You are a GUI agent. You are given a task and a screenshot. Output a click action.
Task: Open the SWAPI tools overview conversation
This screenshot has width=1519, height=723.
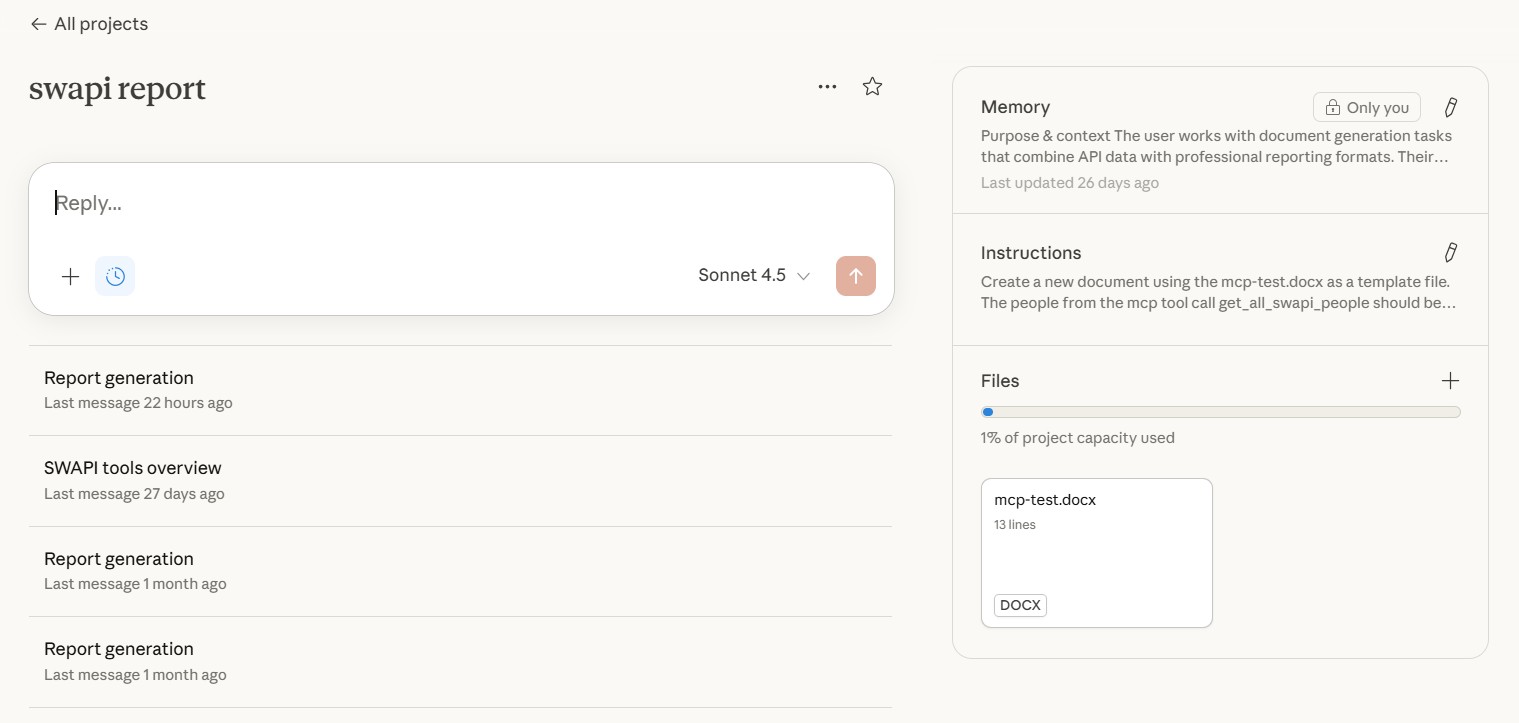133,467
